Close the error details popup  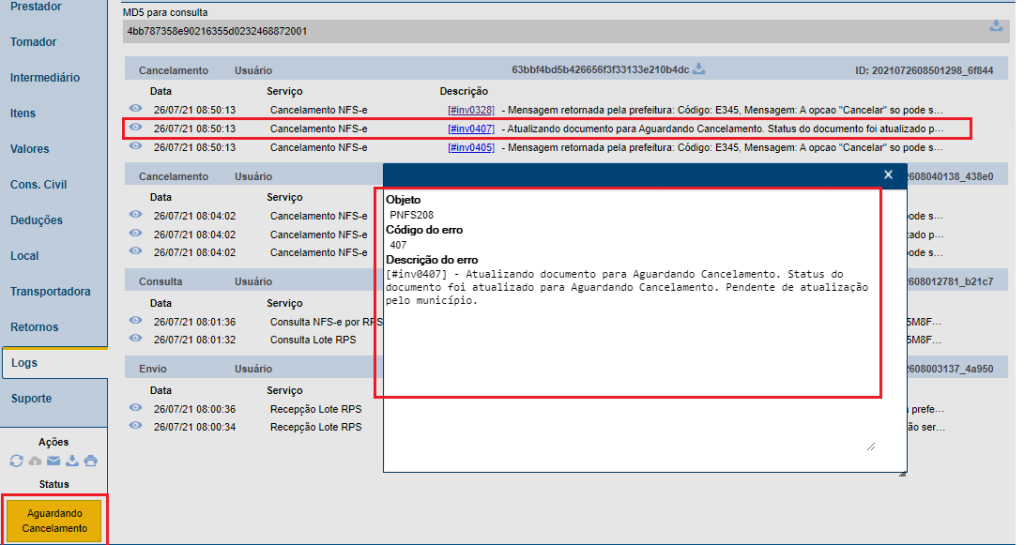pos(888,175)
